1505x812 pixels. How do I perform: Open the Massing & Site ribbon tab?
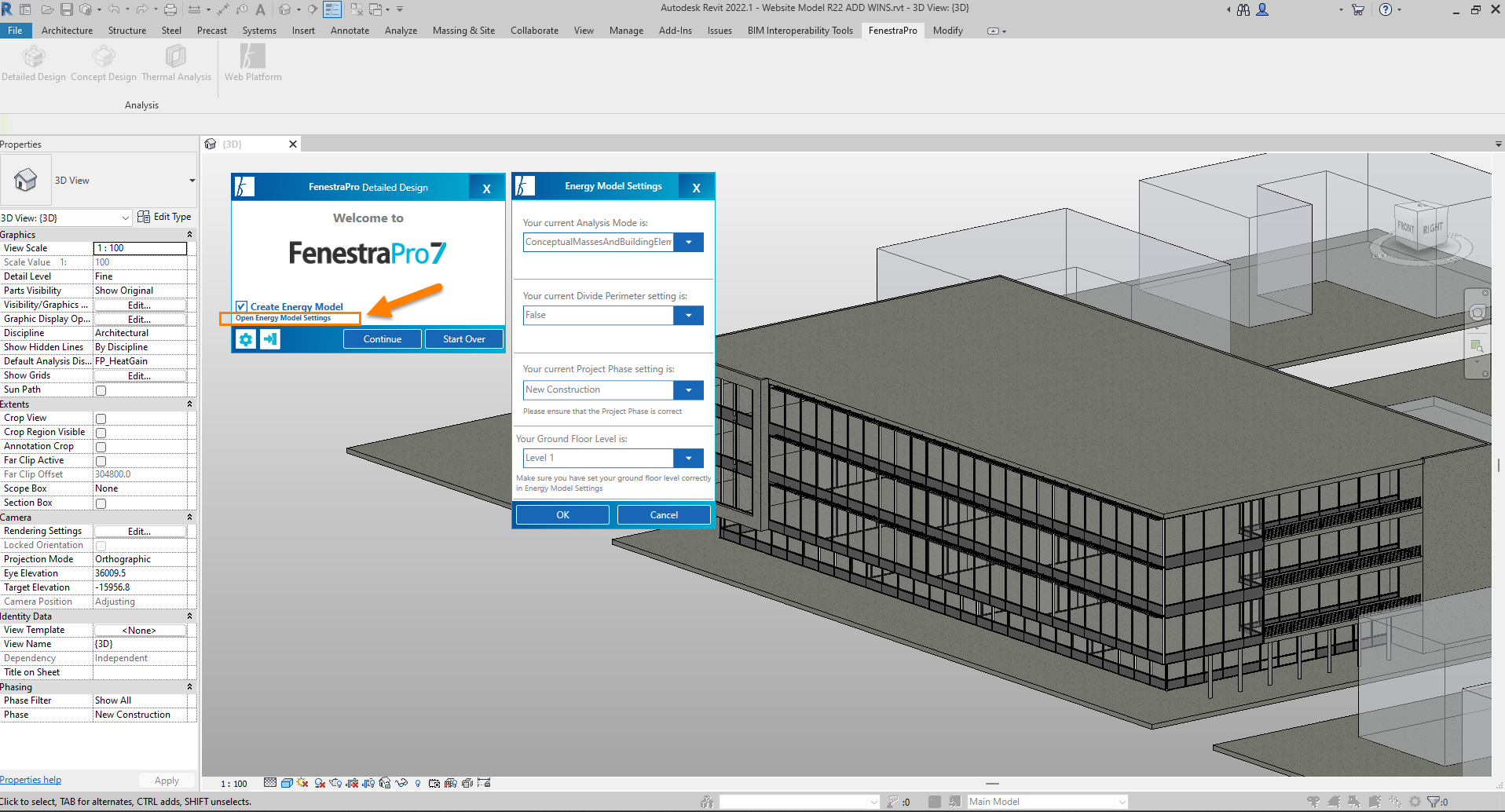pyautogui.click(x=463, y=31)
